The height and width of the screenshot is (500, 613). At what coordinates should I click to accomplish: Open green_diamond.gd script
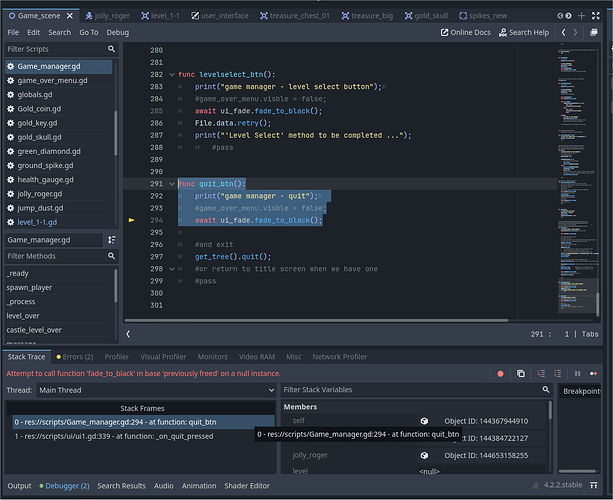pyautogui.click(x=59, y=151)
